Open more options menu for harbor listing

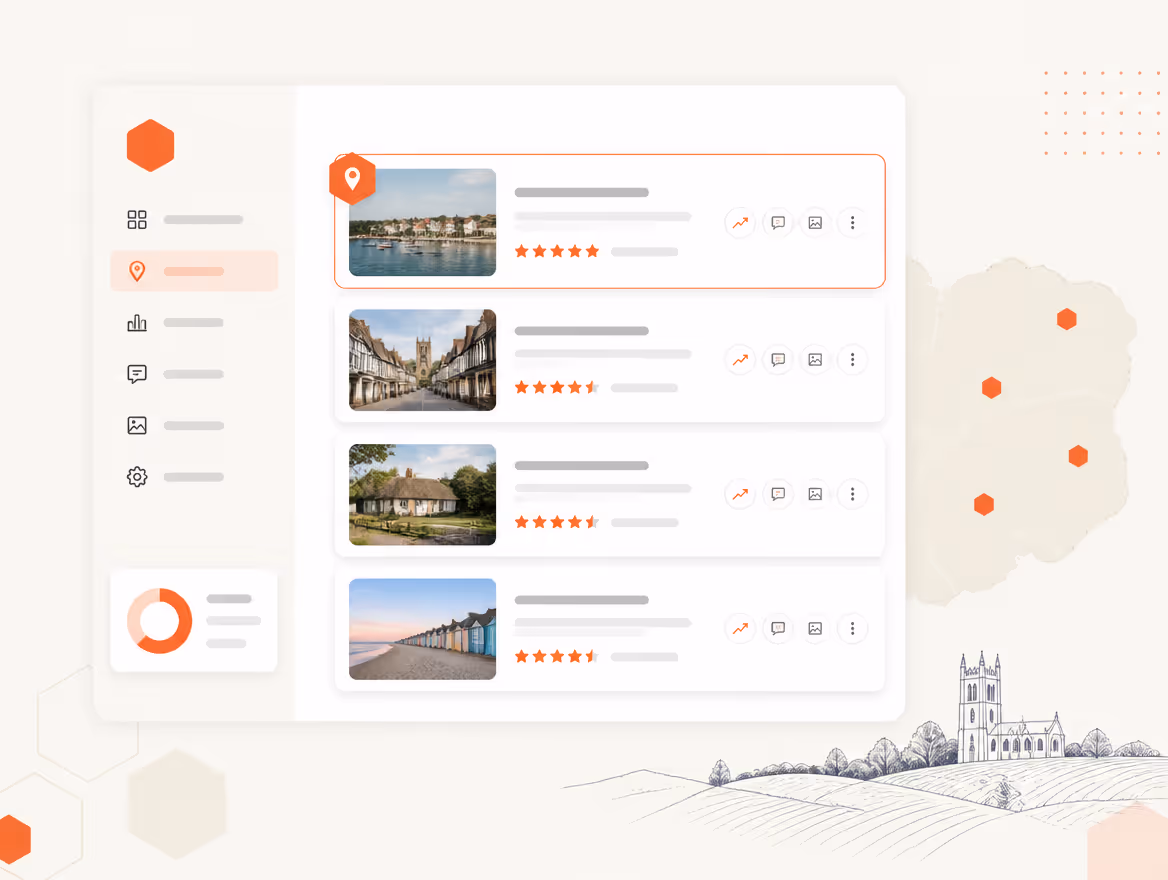point(852,223)
